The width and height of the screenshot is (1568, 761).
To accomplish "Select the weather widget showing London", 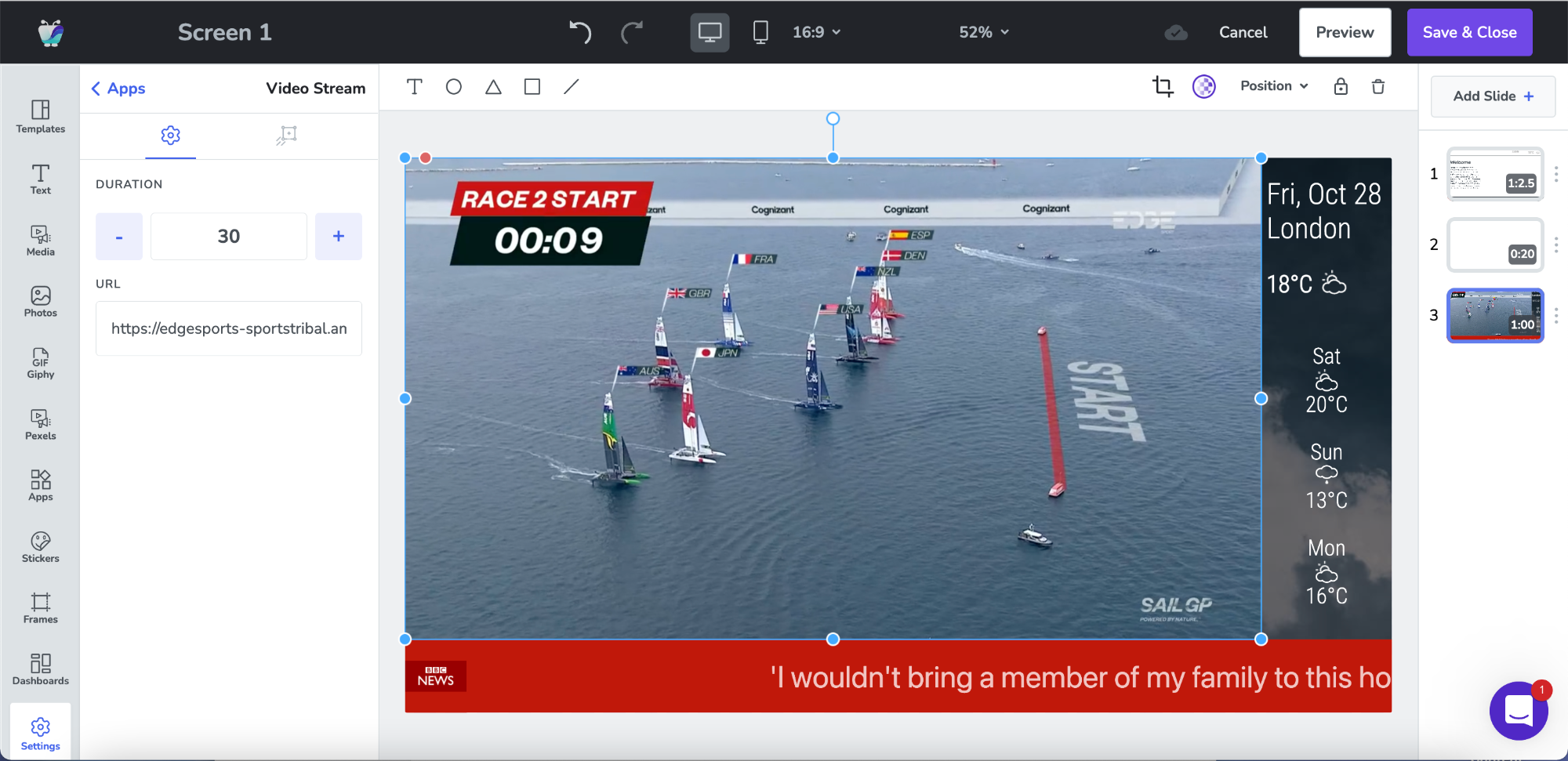I will coord(1327,398).
